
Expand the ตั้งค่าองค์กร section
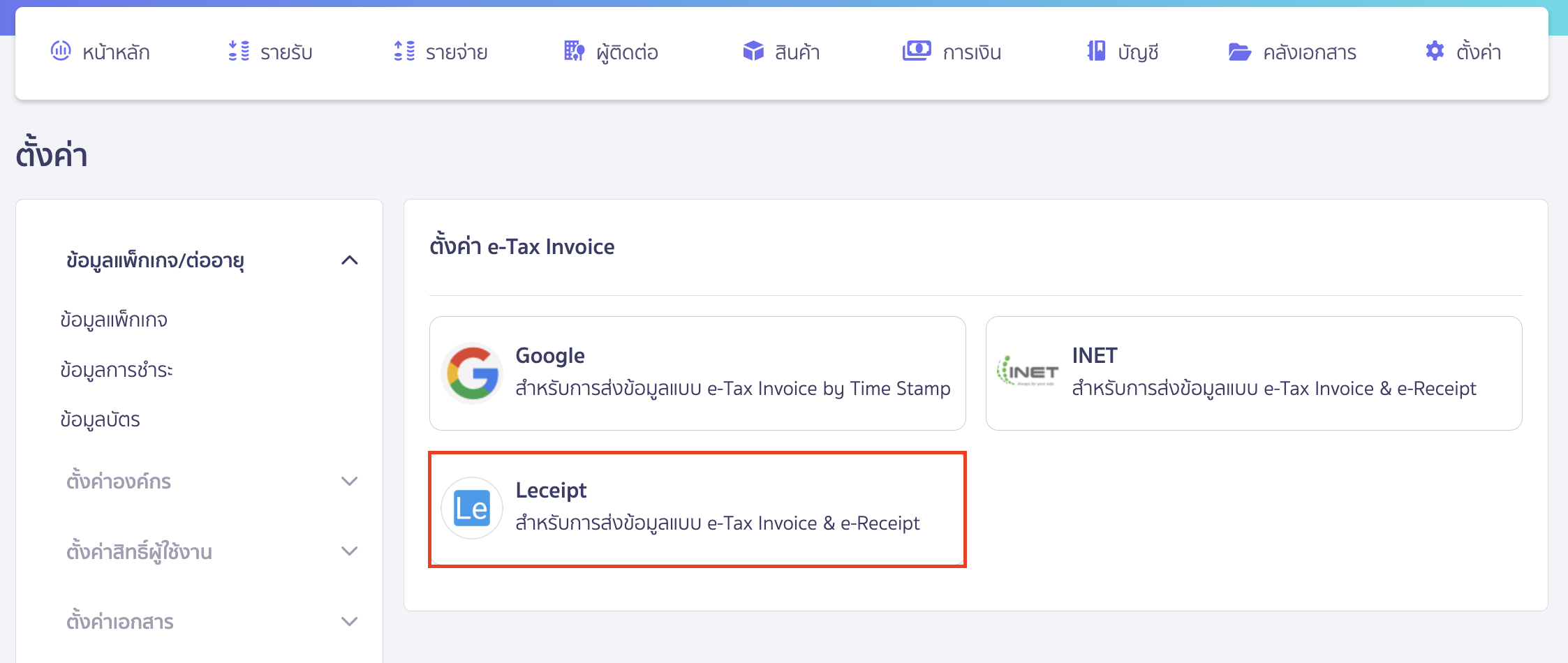[351, 481]
